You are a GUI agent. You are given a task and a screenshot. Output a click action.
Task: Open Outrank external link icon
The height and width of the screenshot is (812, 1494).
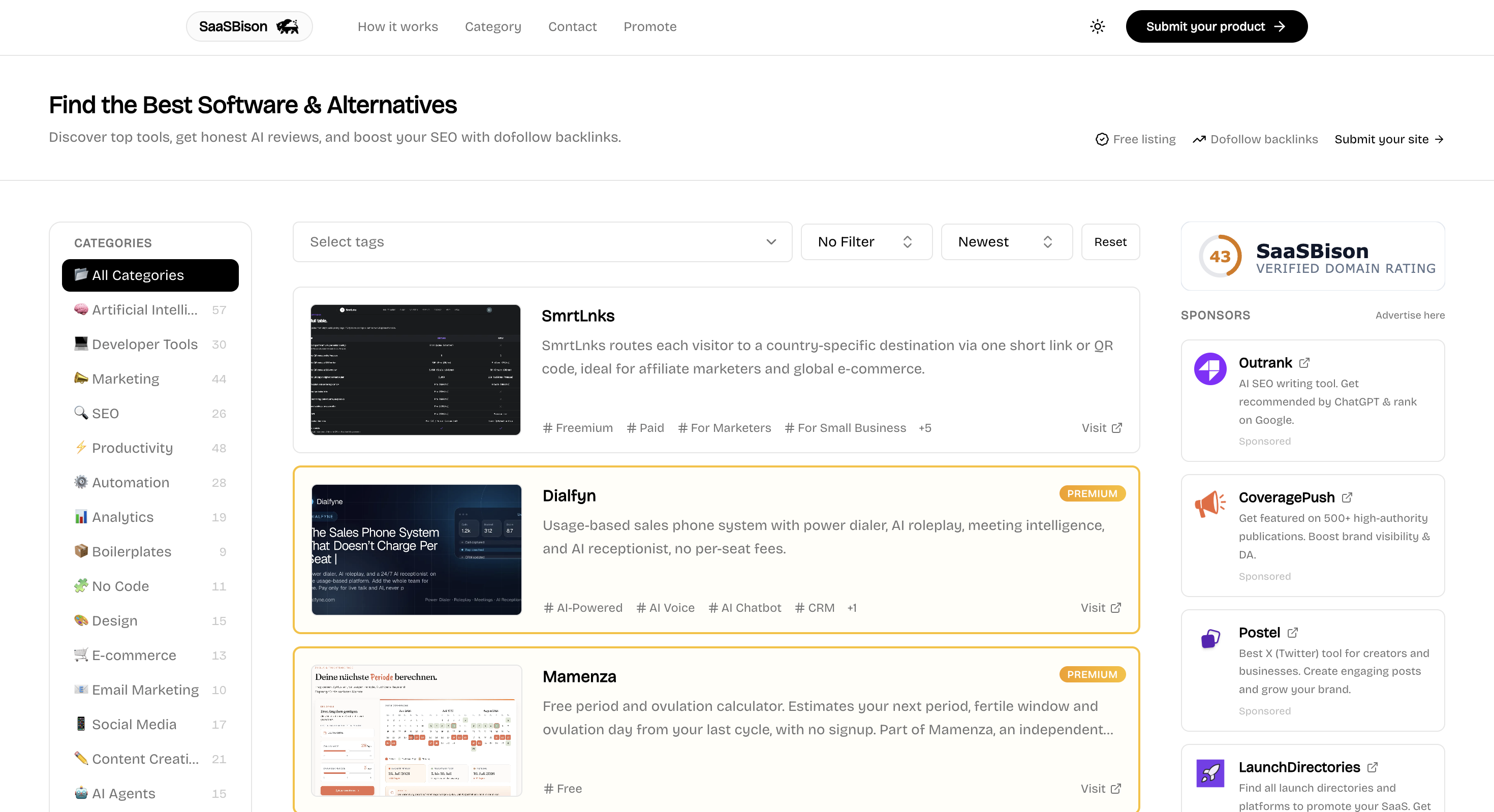(x=1304, y=363)
